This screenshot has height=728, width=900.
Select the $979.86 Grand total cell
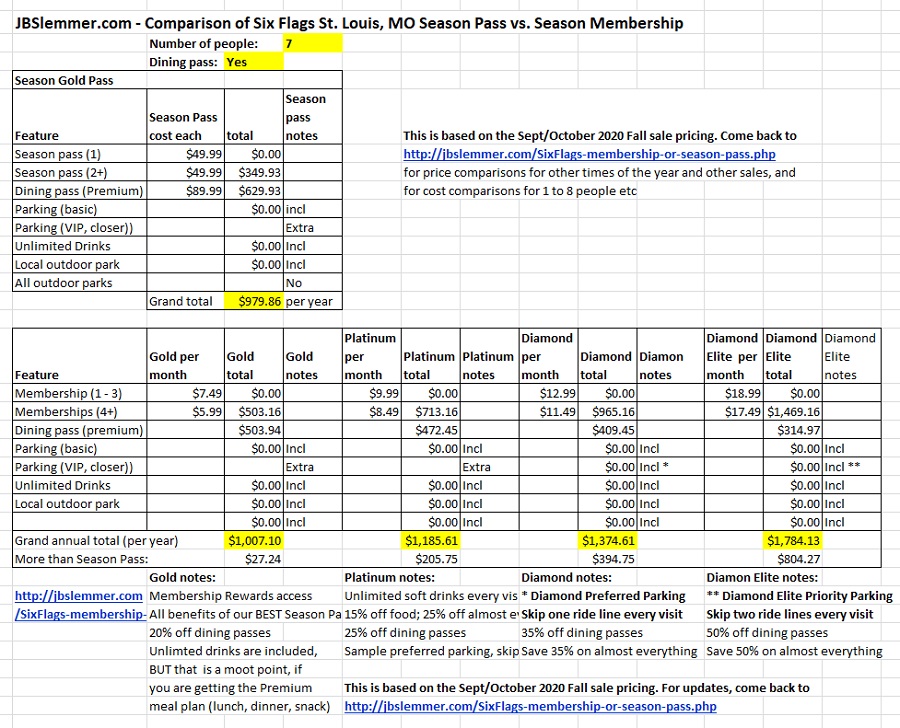pos(254,301)
